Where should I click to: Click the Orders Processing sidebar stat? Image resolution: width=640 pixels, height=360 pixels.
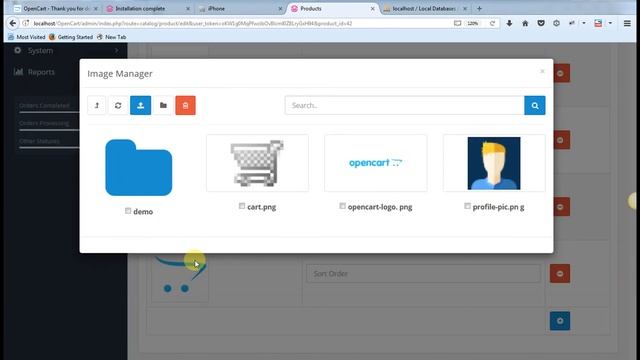(x=44, y=123)
